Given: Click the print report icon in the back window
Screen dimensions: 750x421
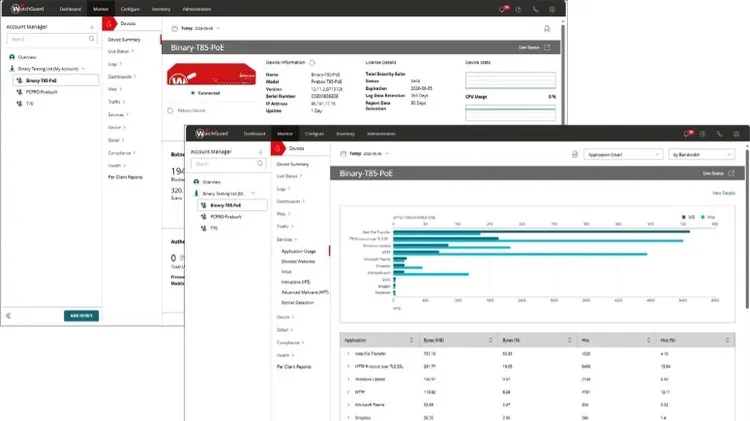Looking at the screenshot, I should tap(547, 29).
